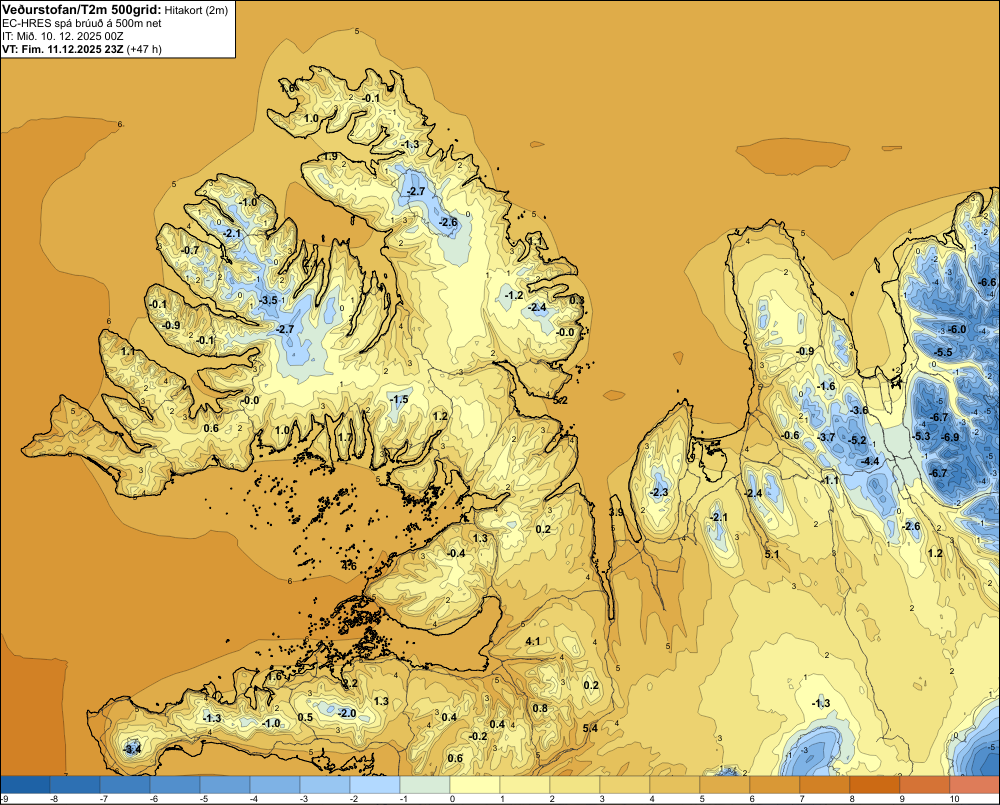Click the header title 'Veðurstofan/T2m 500grid:'

tap(82, 10)
